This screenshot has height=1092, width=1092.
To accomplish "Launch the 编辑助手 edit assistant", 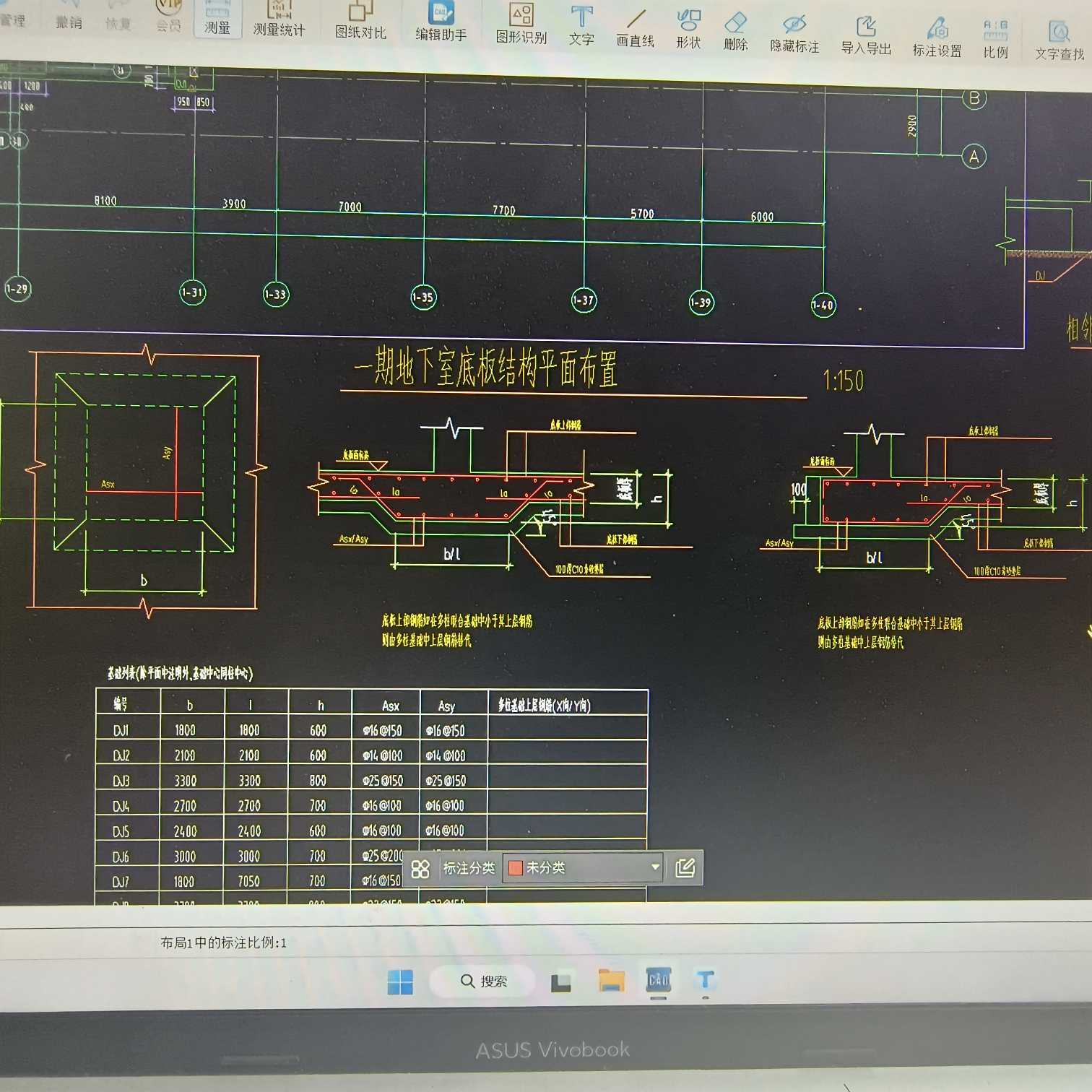I will (x=441, y=23).
